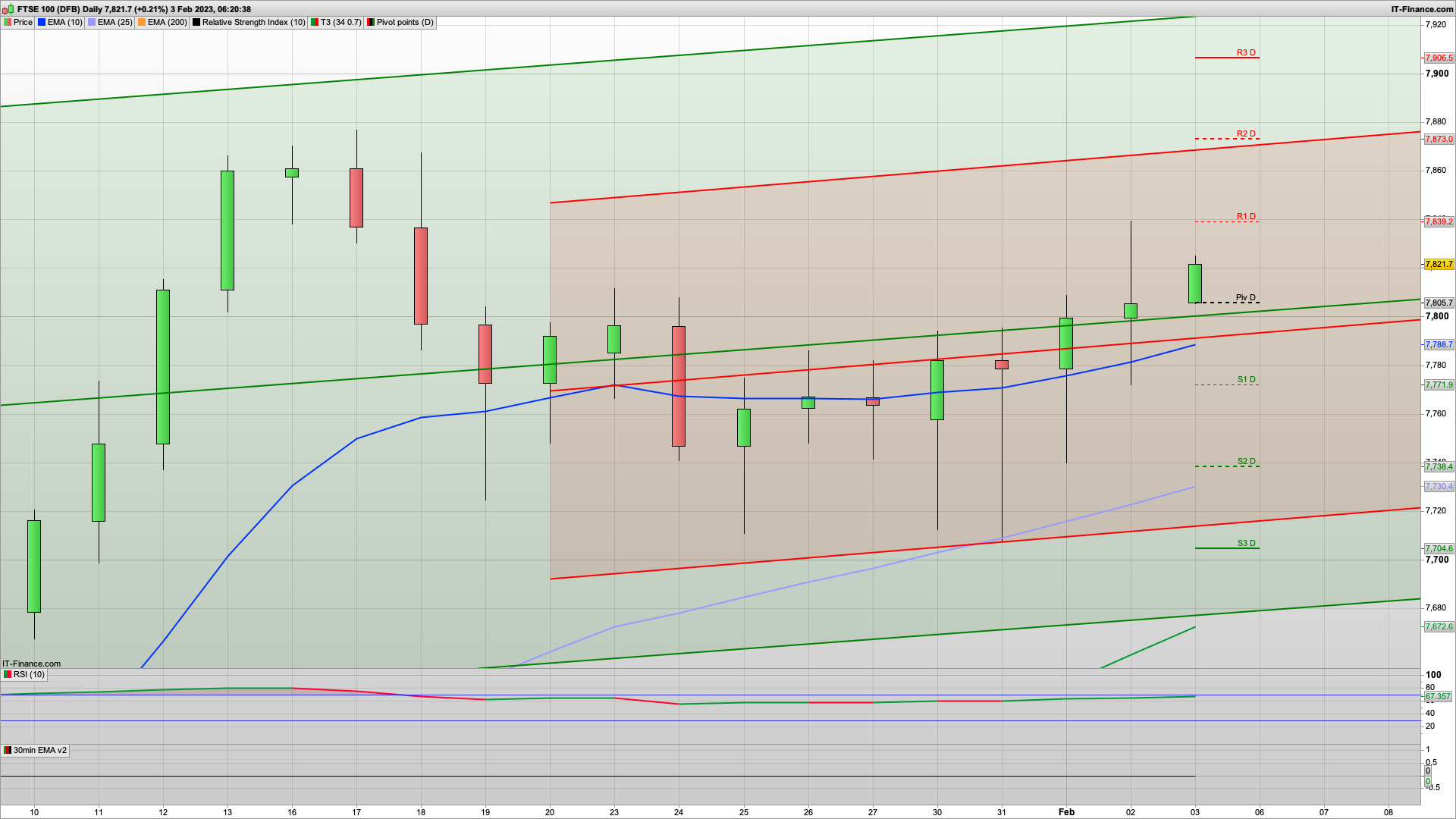Click the Pivot points (D) legend icon
Image resolution: width=1456 pixels, height=819 pixels.
pyautogui.click(x=371, y=22)
